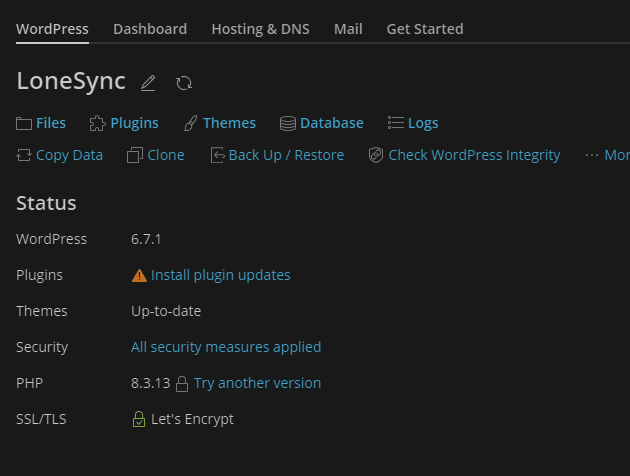Expand the More actions menu

pos(608,155)
